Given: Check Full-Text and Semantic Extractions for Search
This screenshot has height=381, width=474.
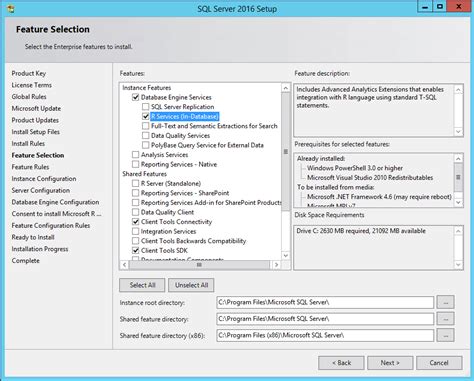Looking at the screenshot, I should click(x=145, y=126).
